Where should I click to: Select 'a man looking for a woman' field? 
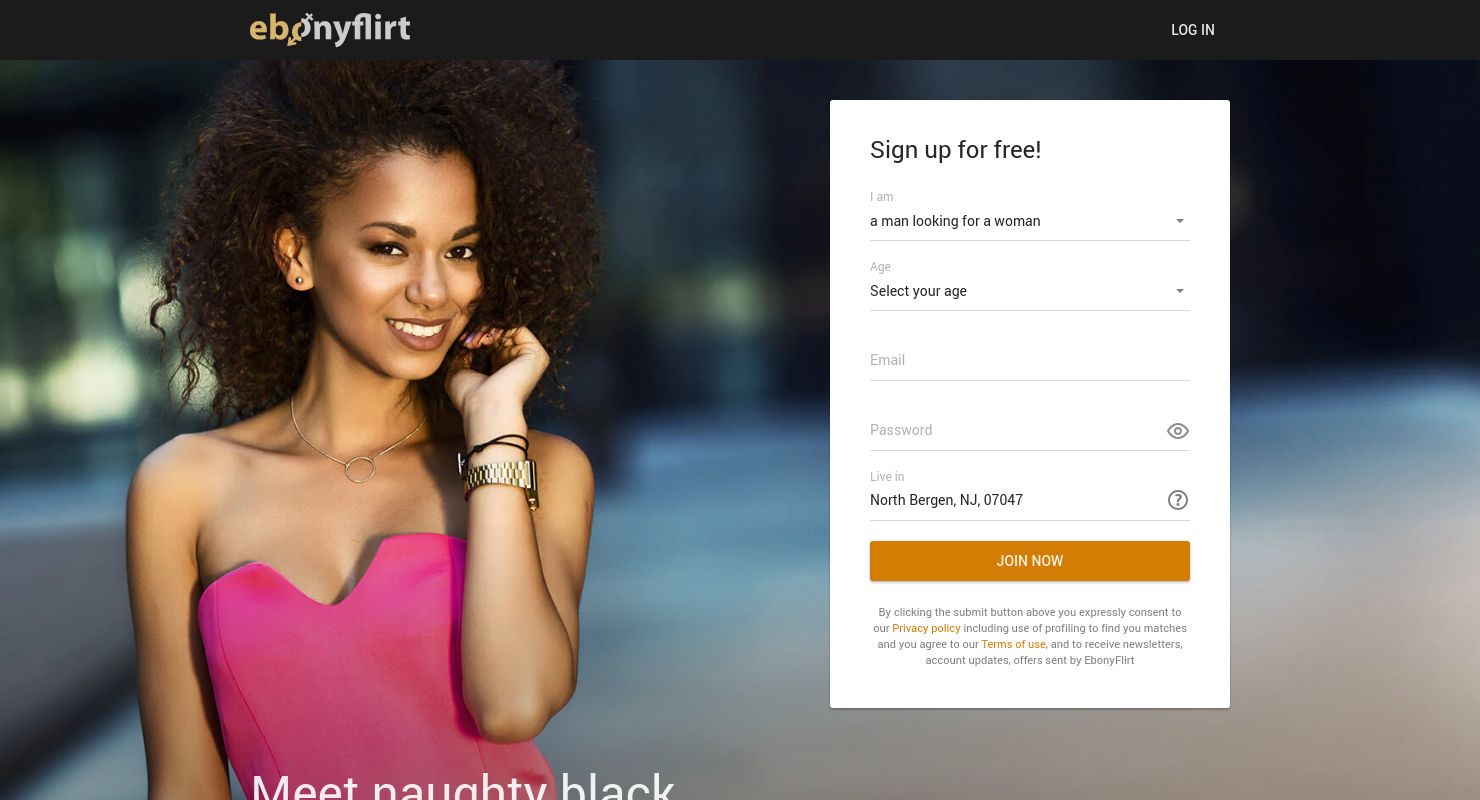[x=1030, y=221]
